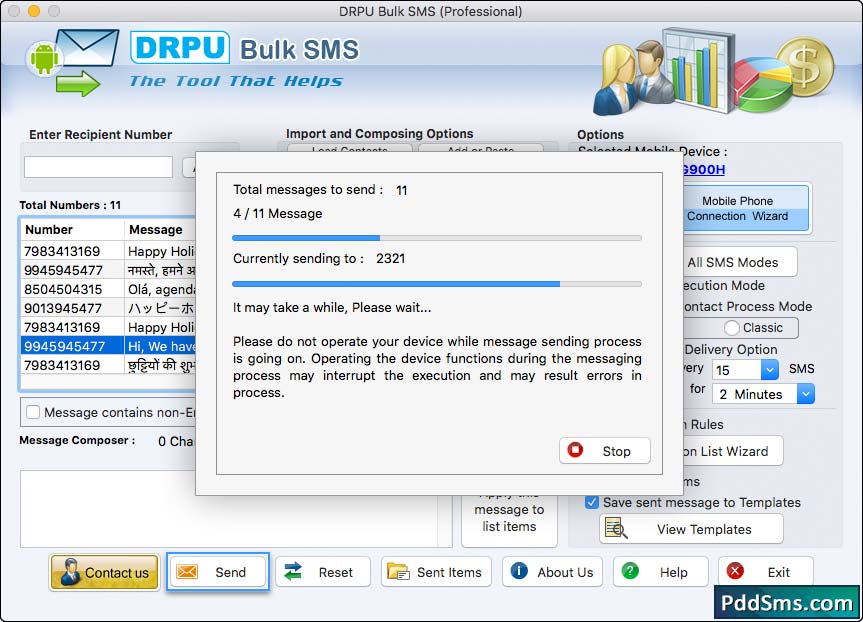Viewport: 863px width, 622px height.
Task: Open Mobile Phone Connection Wizard
Action: [746, 209]
